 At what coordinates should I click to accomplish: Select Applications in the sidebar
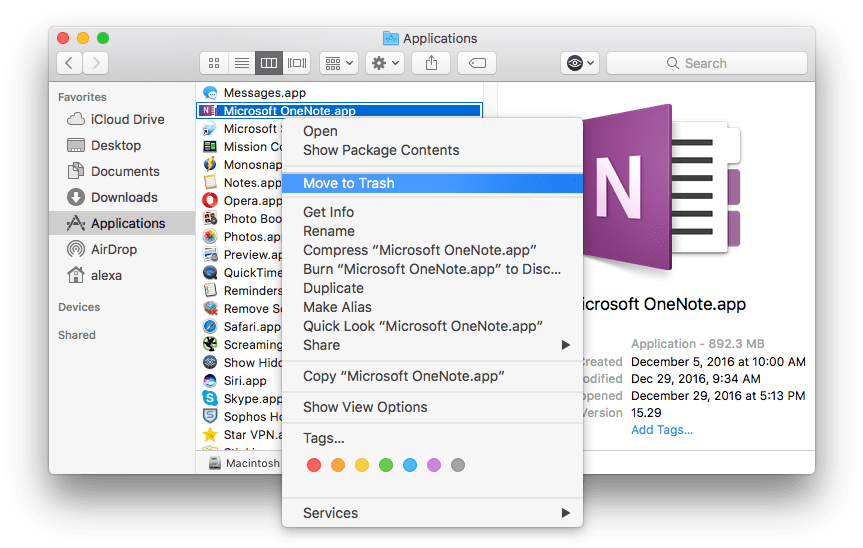[x=122, y=223]
